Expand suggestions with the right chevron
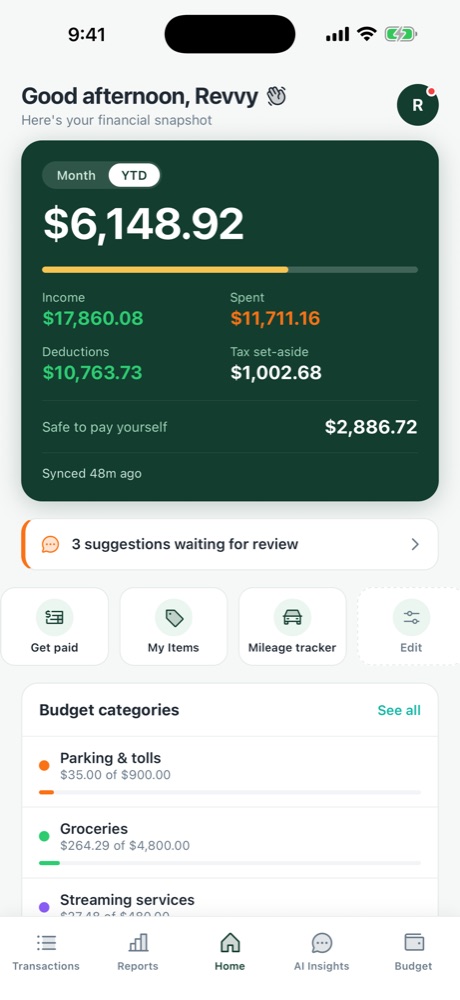 click(415, 544)
